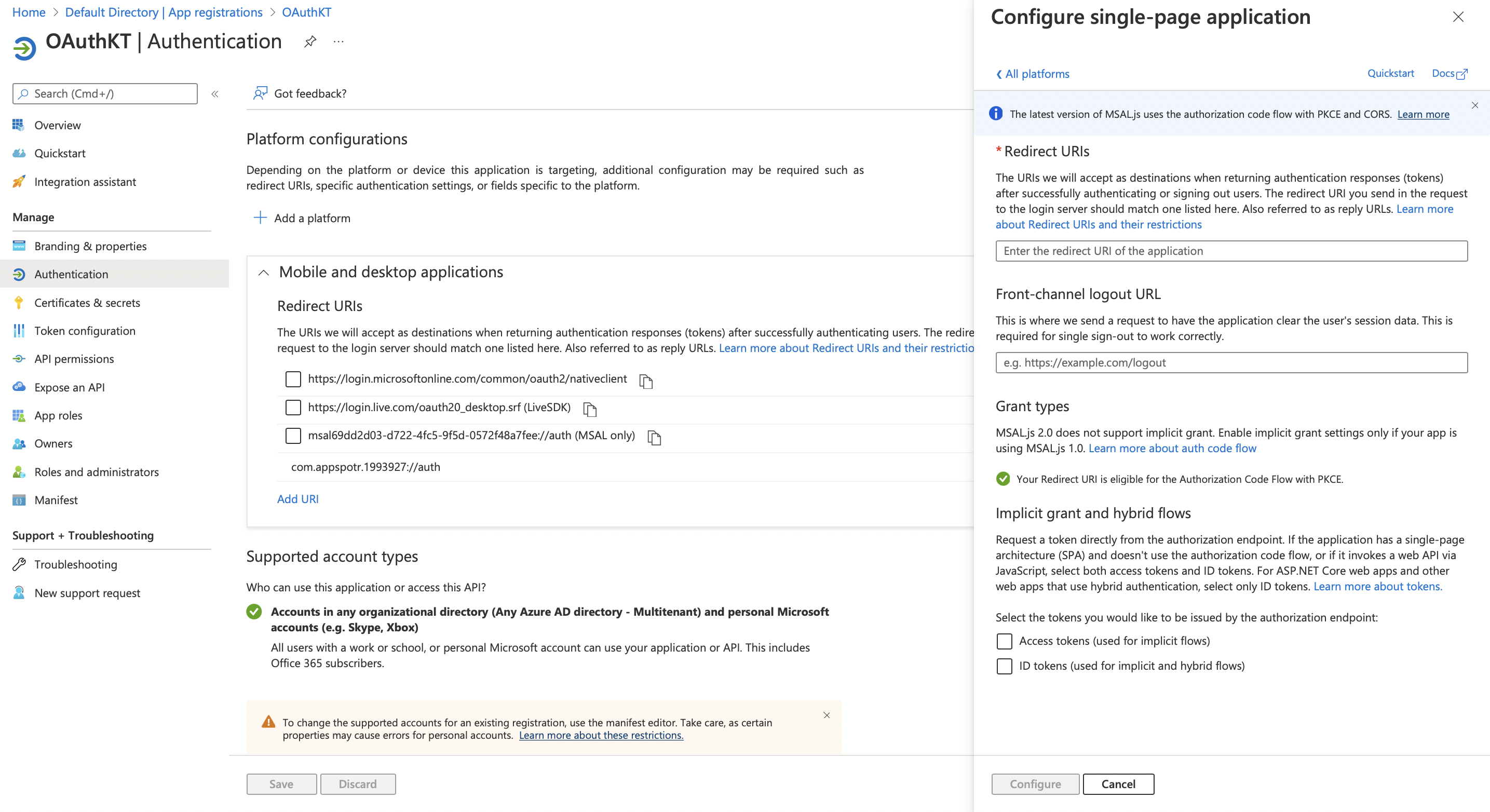This screenshot has height=812, width=1490.
Task: Open Integration assistant
Action: 85,182
